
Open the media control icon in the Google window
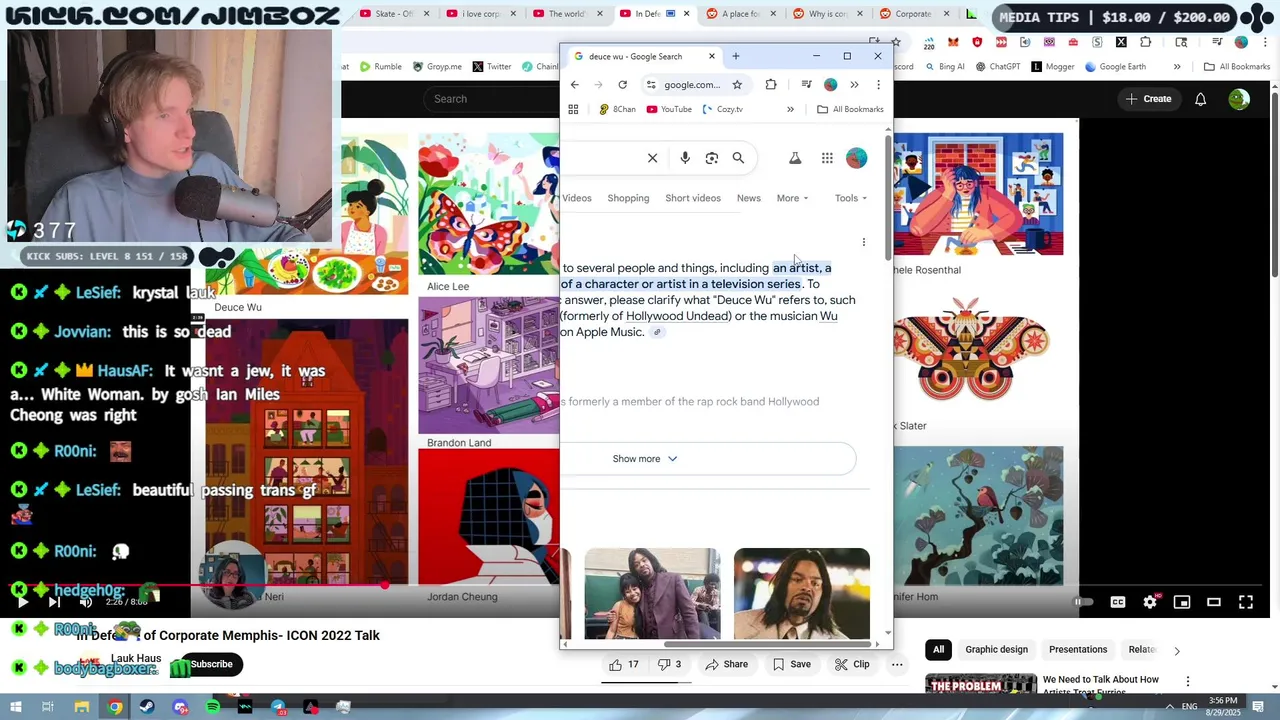pyautogui.click(x=807, y=85)
